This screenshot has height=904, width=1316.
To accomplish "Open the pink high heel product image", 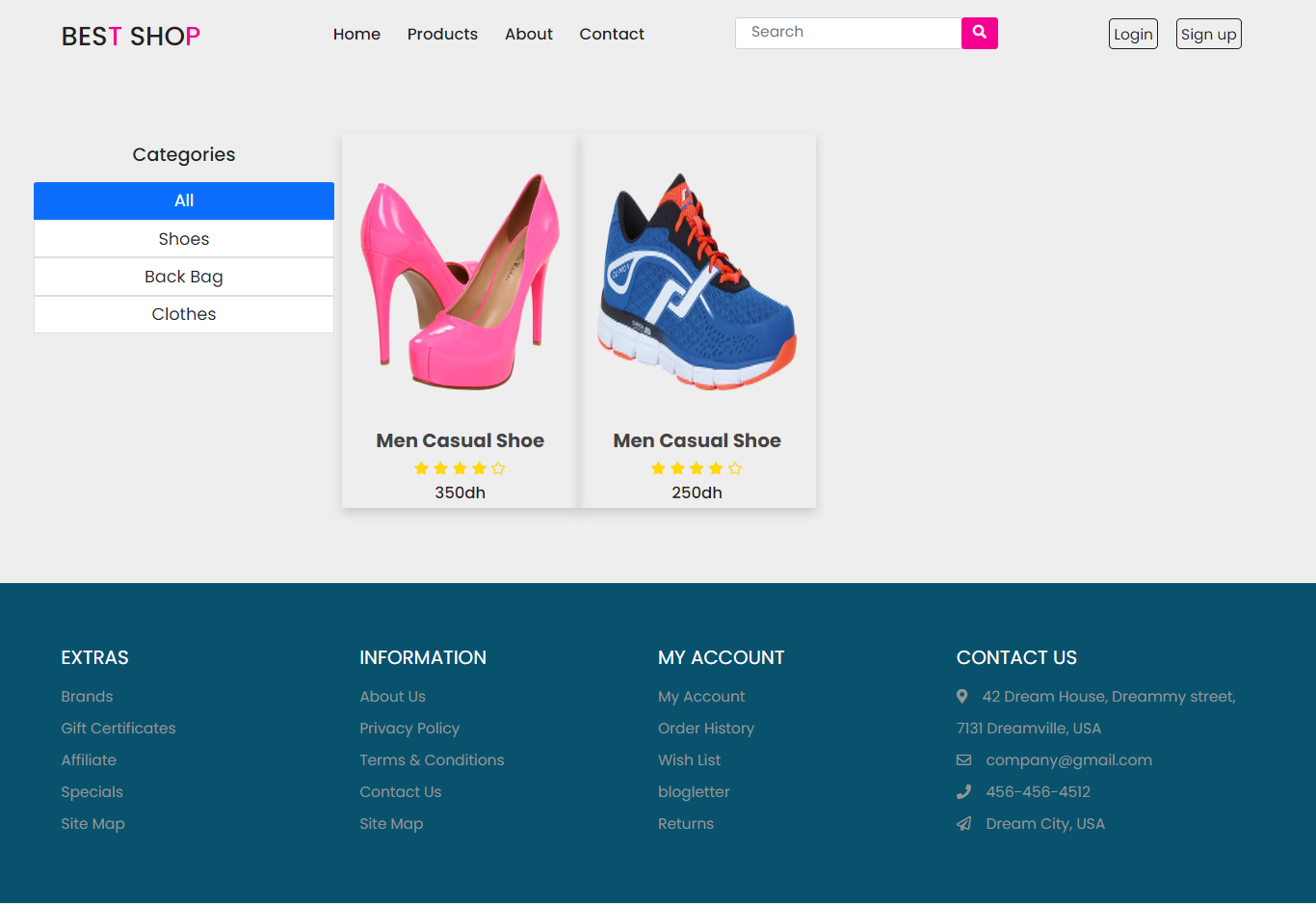I will tap(461, 281).
